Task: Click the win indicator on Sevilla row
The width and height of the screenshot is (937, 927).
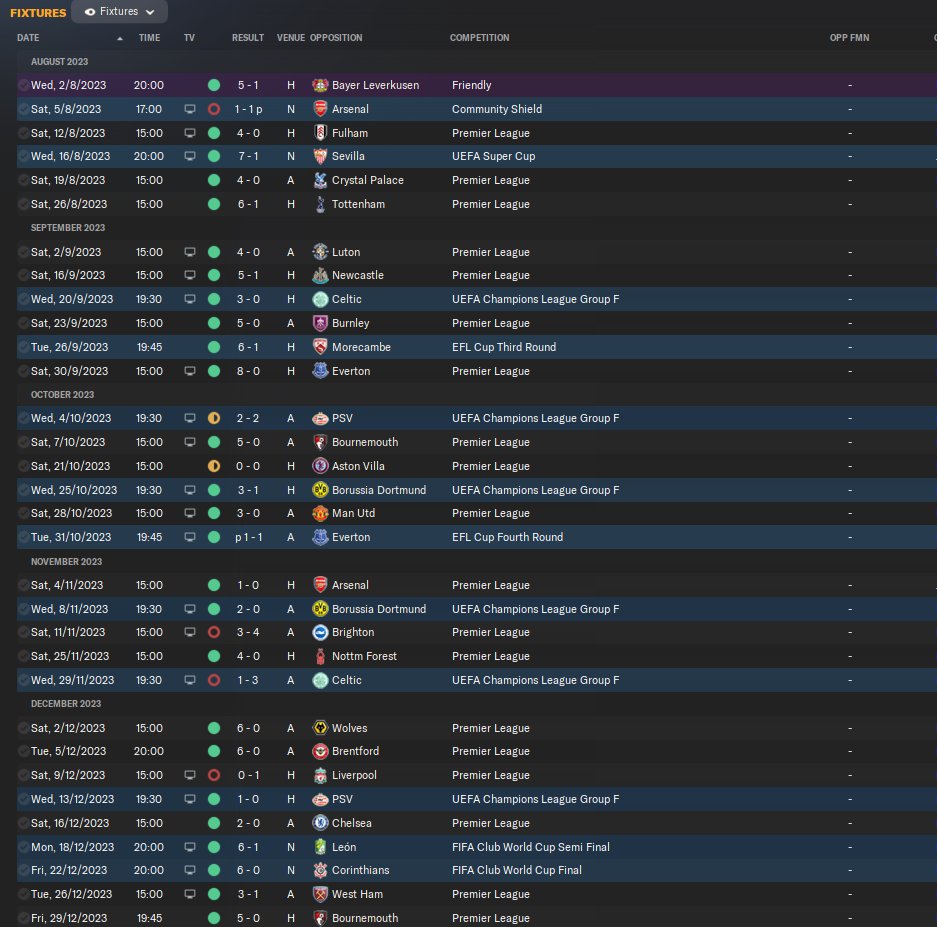Action: [213, 156]
